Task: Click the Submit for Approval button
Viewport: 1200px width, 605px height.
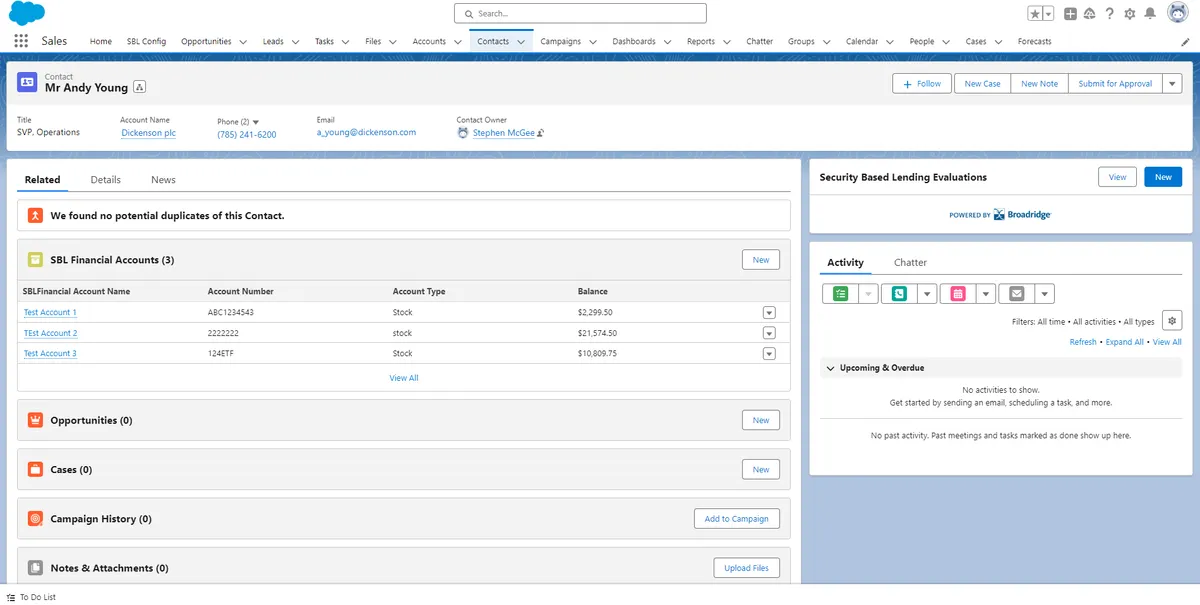Action: (1115, 84)
